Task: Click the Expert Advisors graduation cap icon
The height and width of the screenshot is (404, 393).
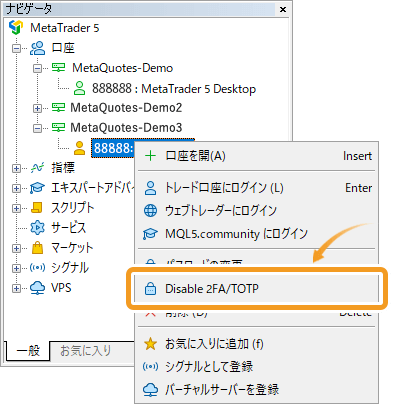Action: pyautogui.click(x=37, y=188)
